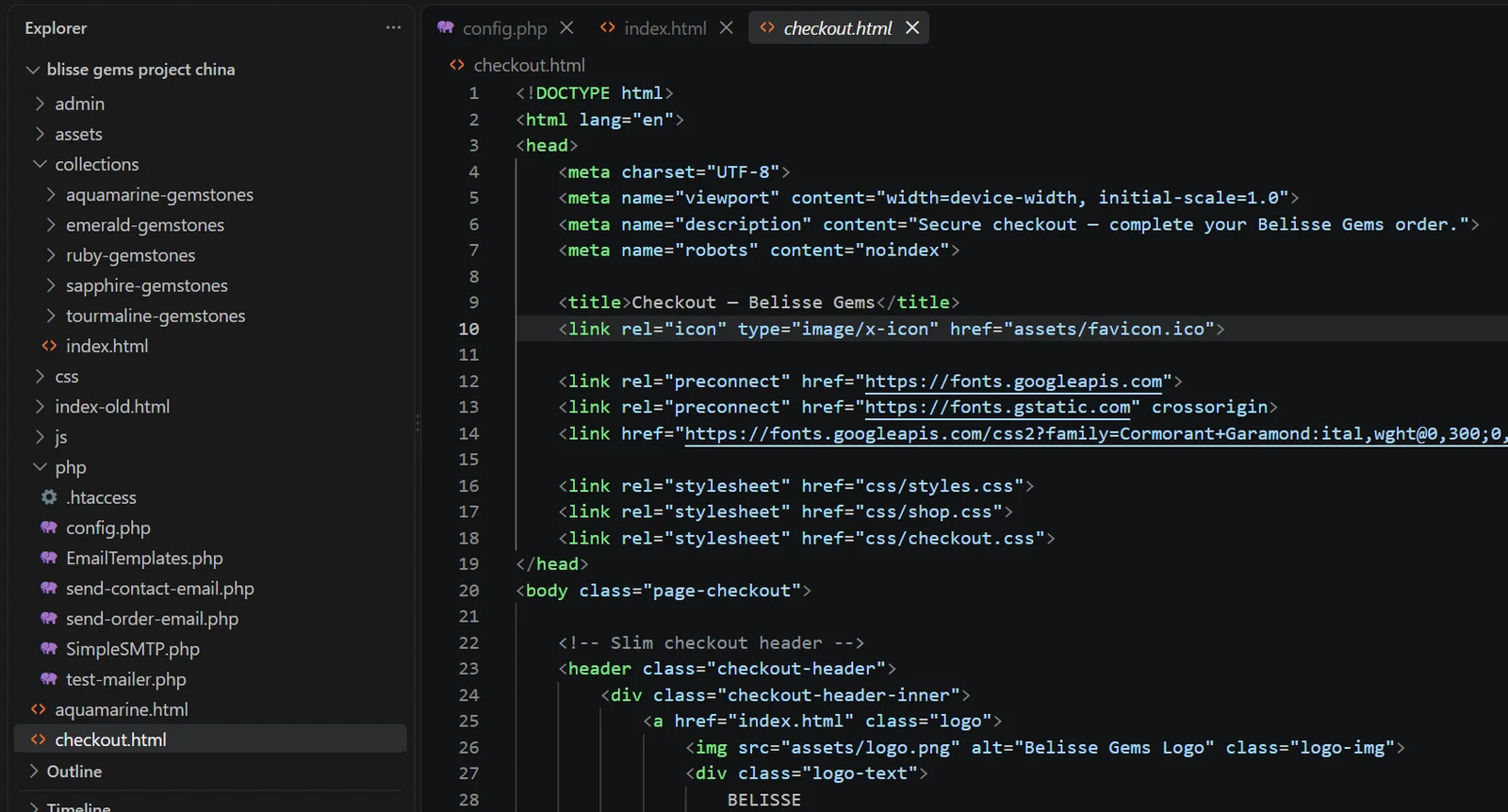Screen dimensions: 1508x812
Task: Expand the admin folder
Action: click(x=40, y=104)
